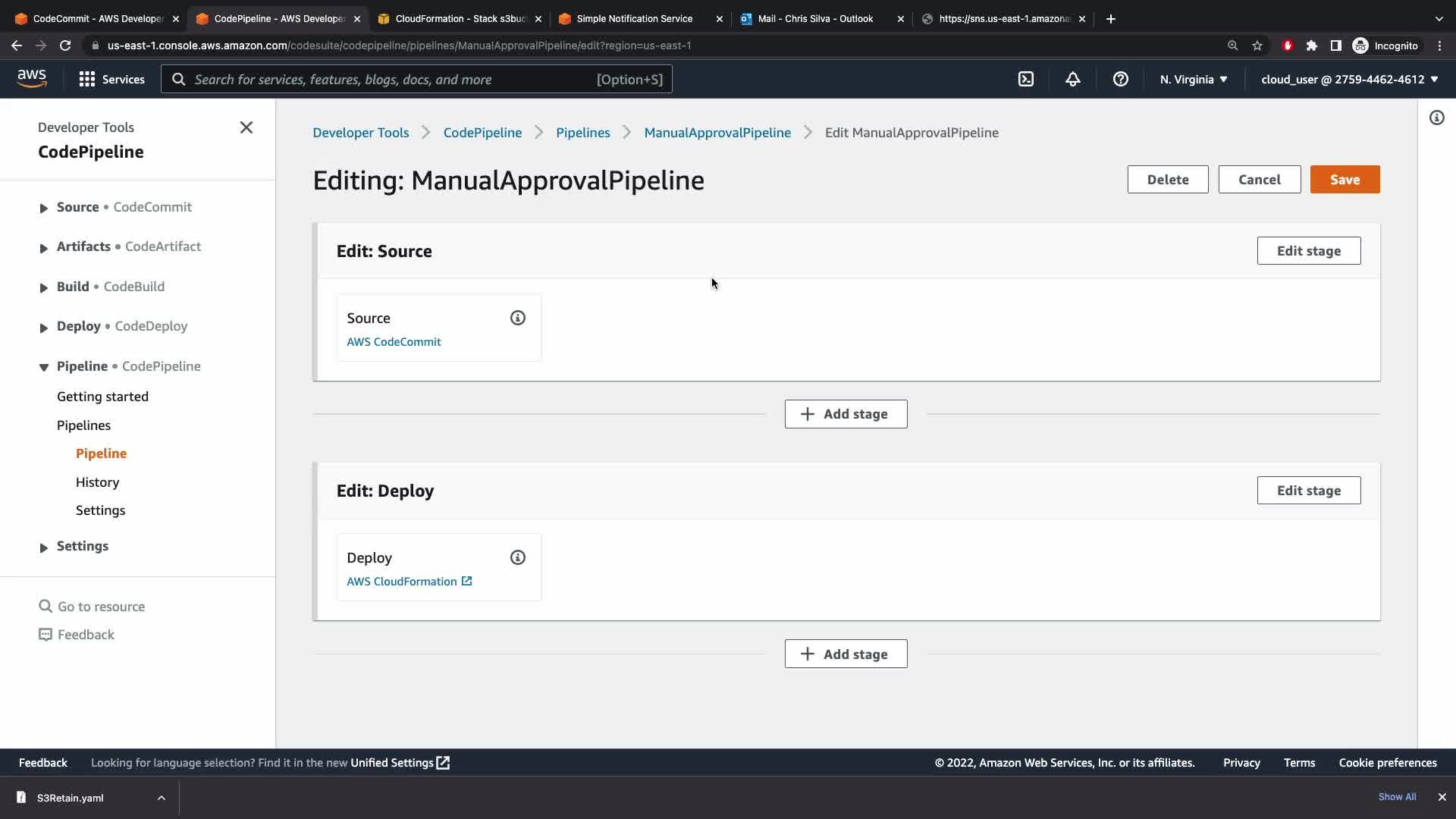Close the Developer Tools side navigation
Screen dimensions: 1456x819
click(246, 127)
